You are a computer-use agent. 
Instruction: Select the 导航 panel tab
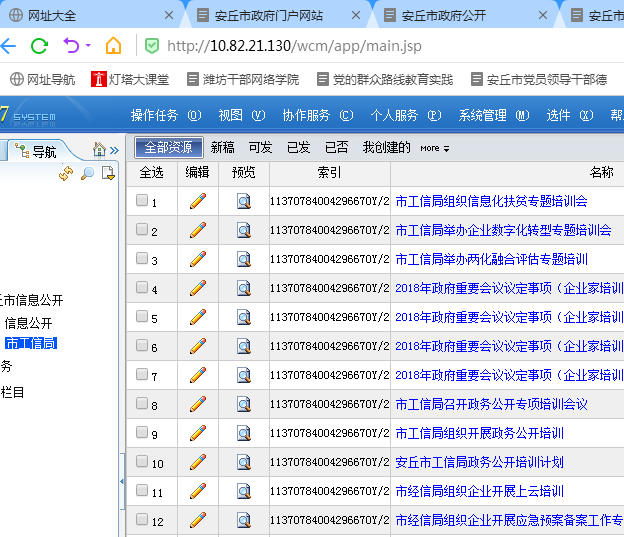pyautogui.click(x=36, y=151)
